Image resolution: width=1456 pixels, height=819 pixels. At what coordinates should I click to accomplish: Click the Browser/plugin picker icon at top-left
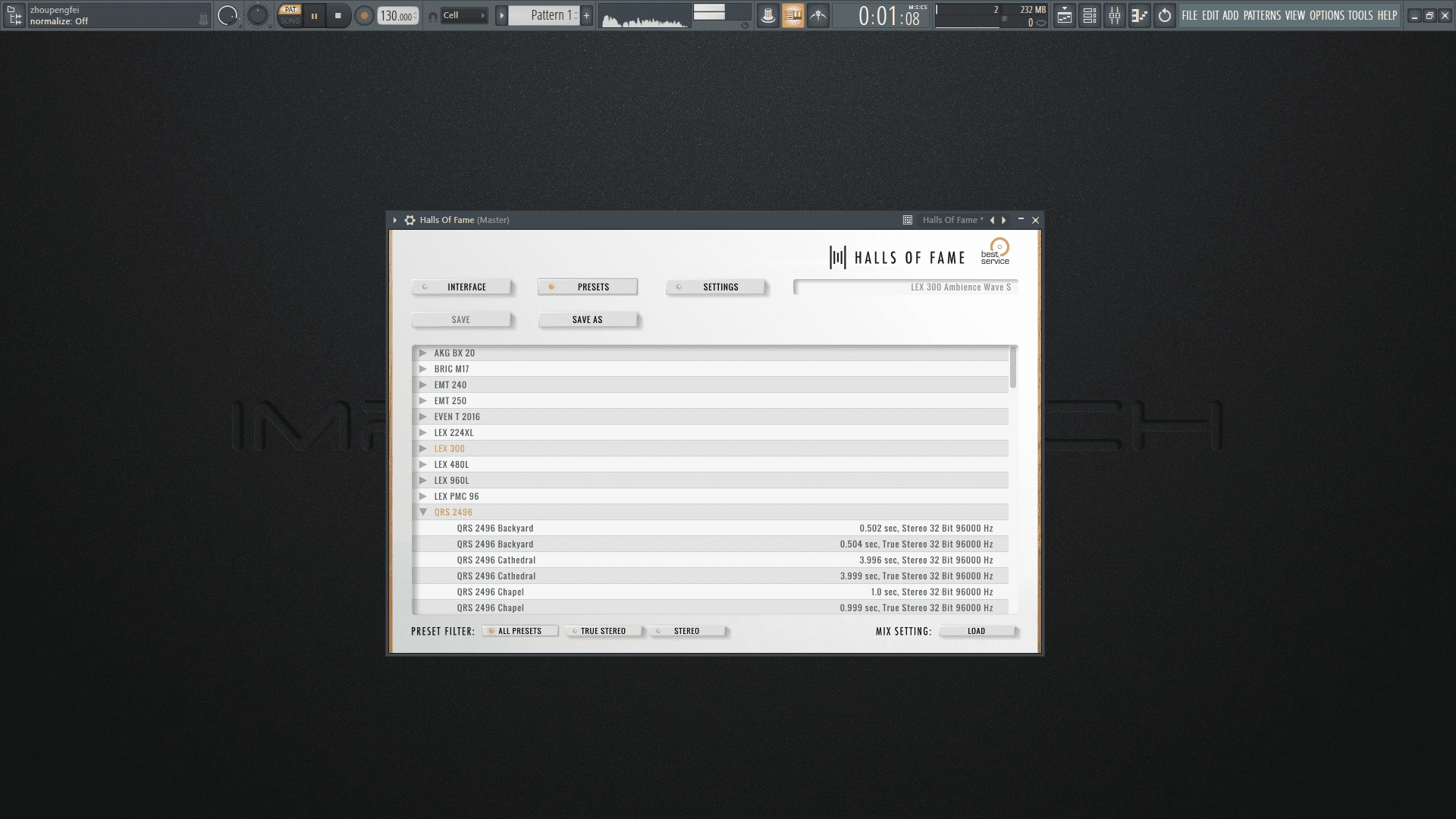[14, 15]
